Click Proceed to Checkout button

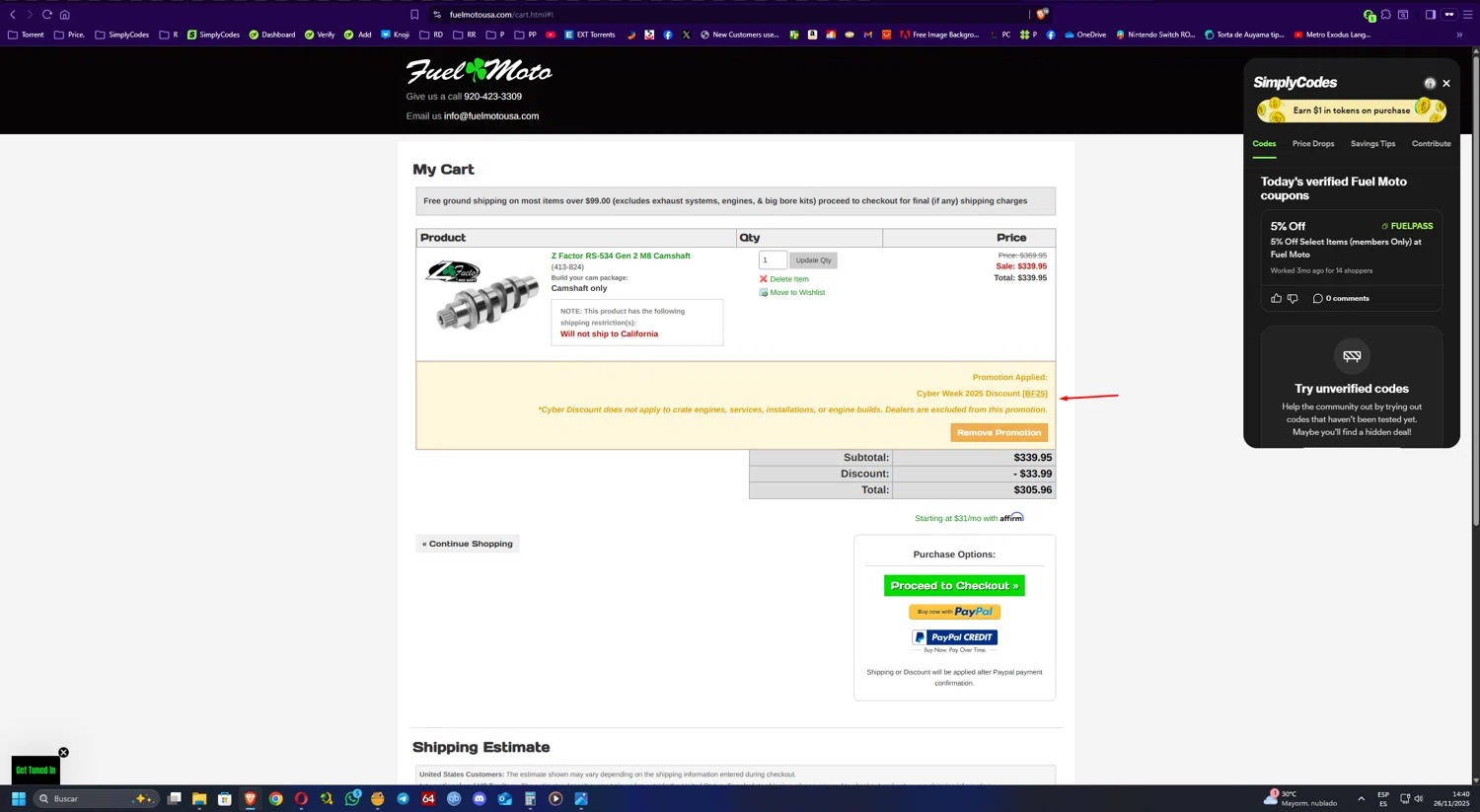pyautogui.click(x=954, y=586)
